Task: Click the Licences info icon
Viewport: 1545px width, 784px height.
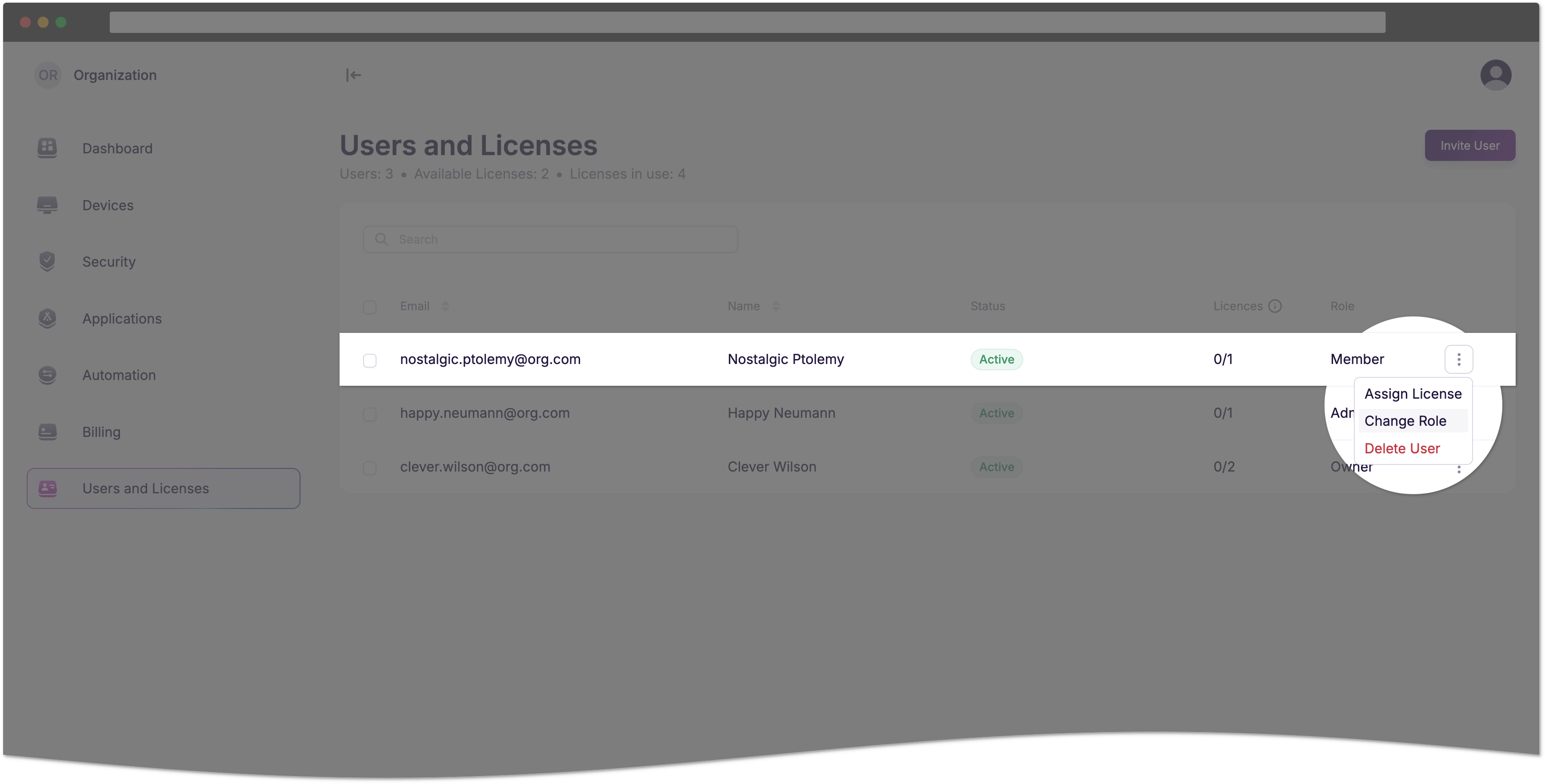Action: click(1275, 306)
